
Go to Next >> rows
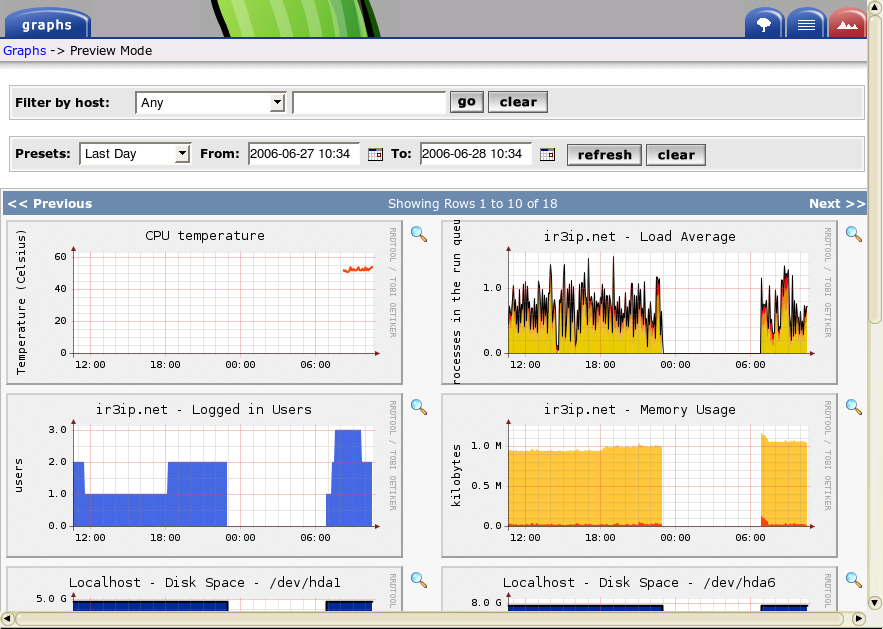(x=837, y=204)
